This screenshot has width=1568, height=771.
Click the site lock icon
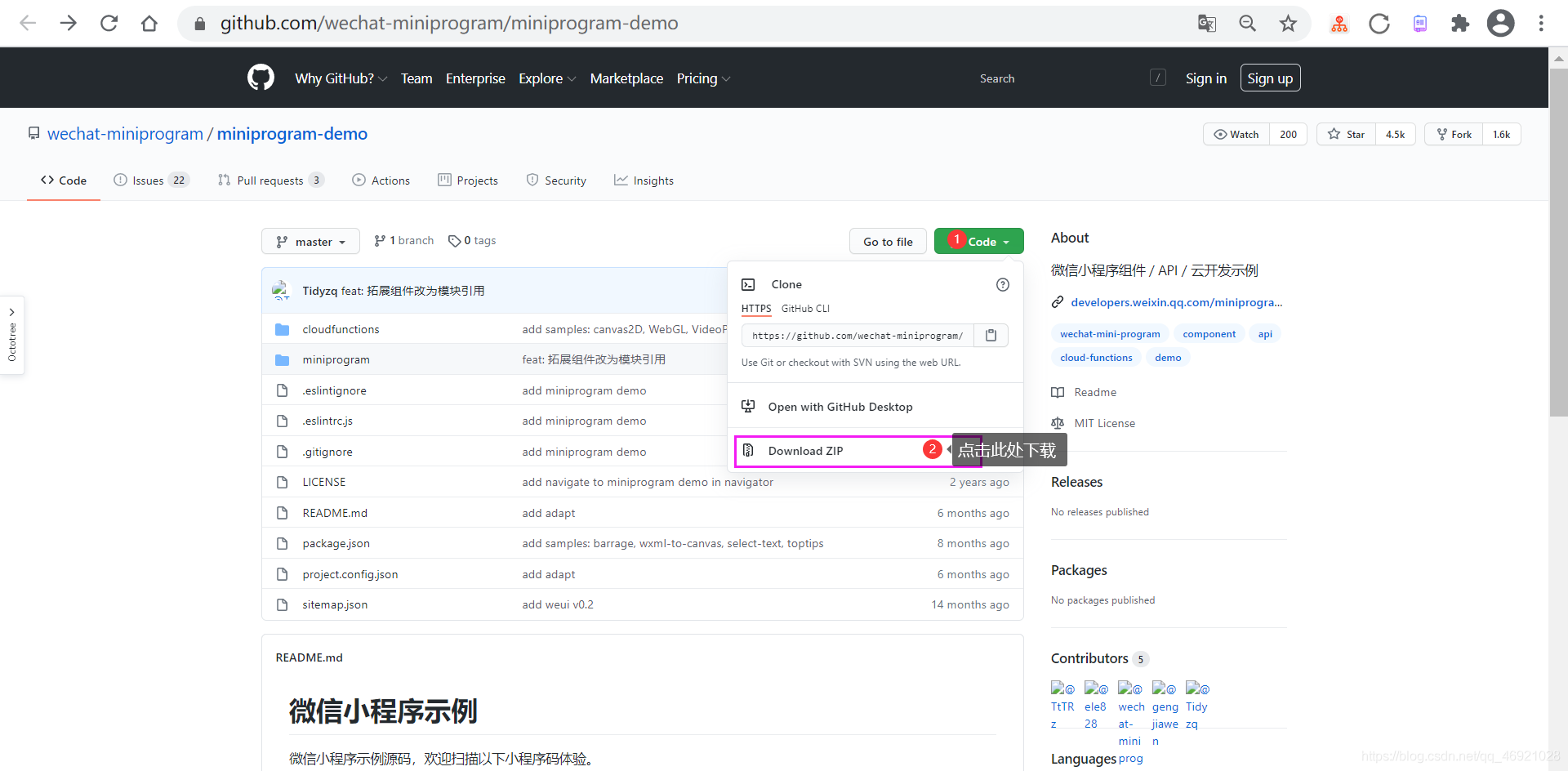pos(199,24)
